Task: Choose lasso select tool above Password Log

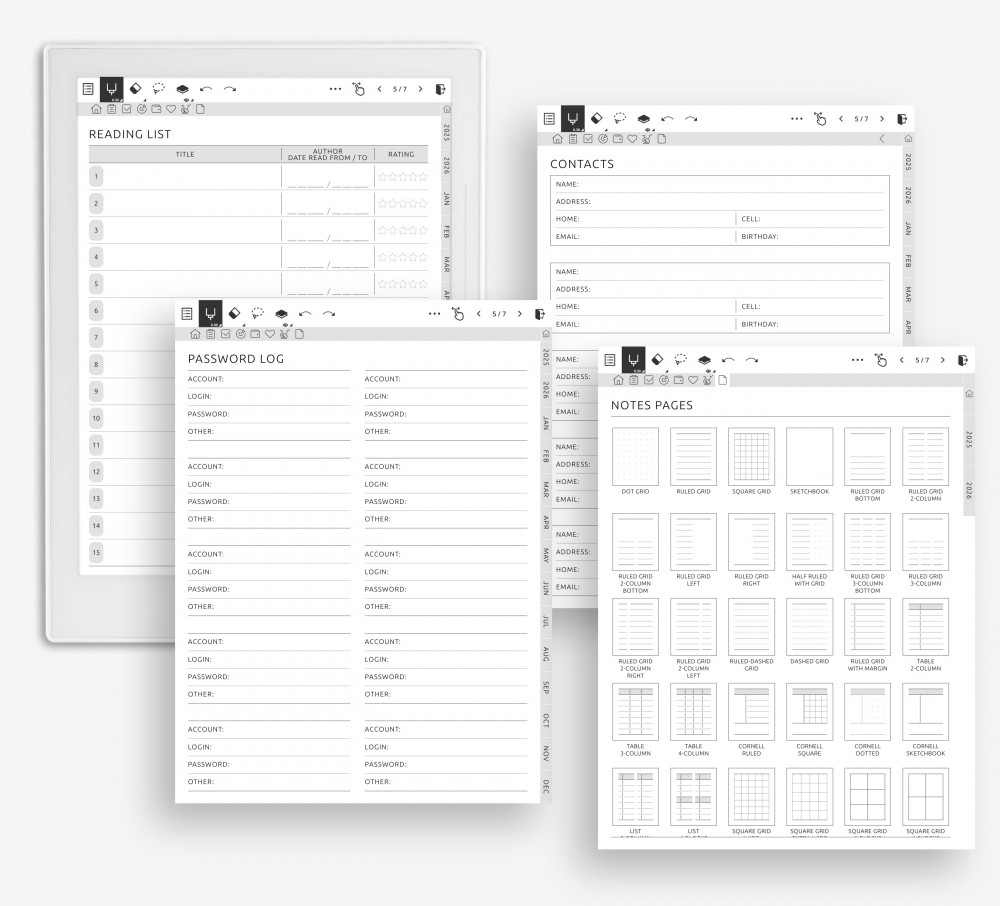Action: pos(258,313)
